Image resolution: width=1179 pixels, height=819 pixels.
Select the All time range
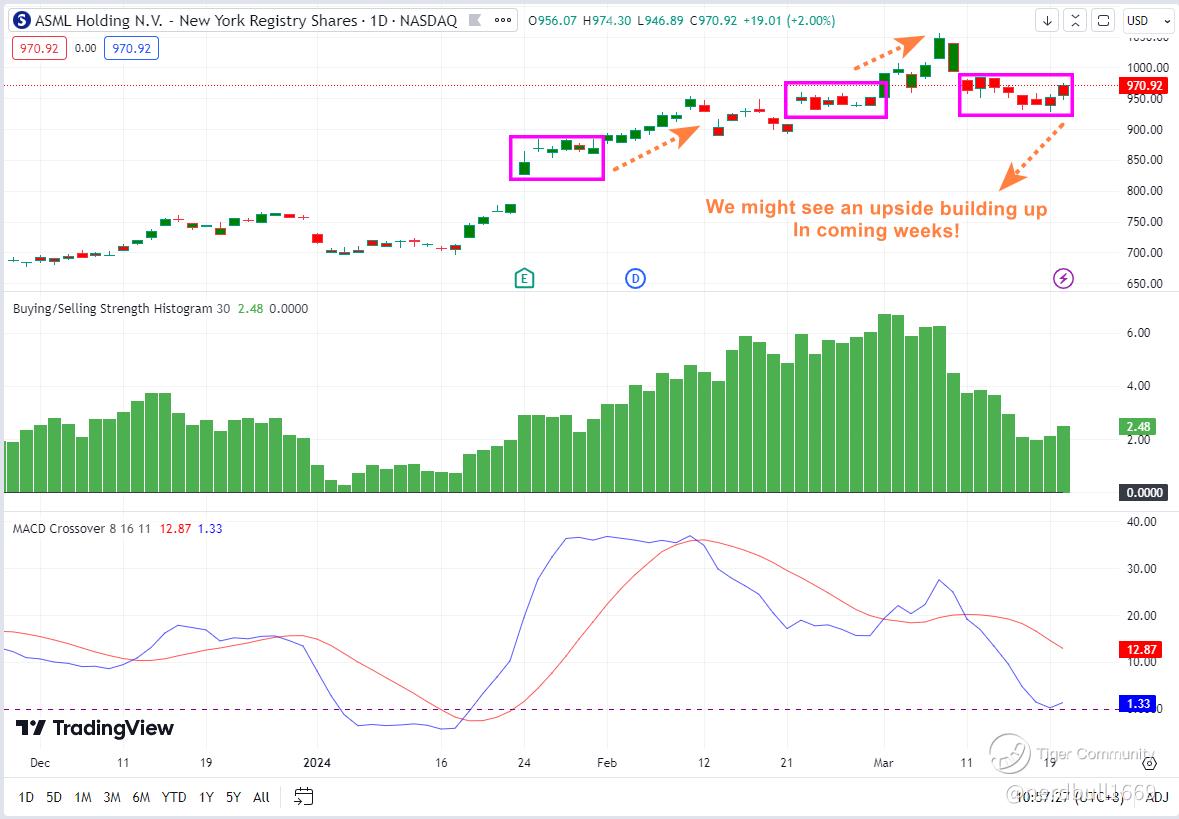[261, 797]
